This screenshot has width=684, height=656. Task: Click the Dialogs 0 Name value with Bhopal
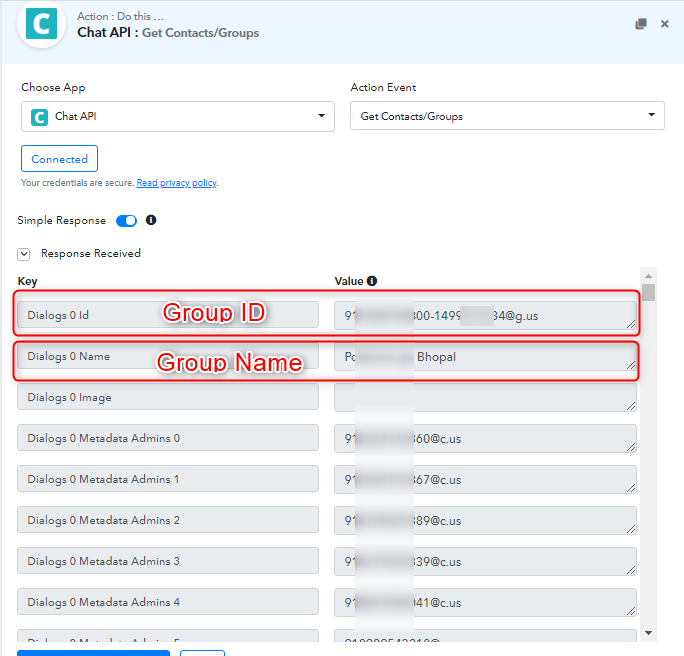pos(485,357)
